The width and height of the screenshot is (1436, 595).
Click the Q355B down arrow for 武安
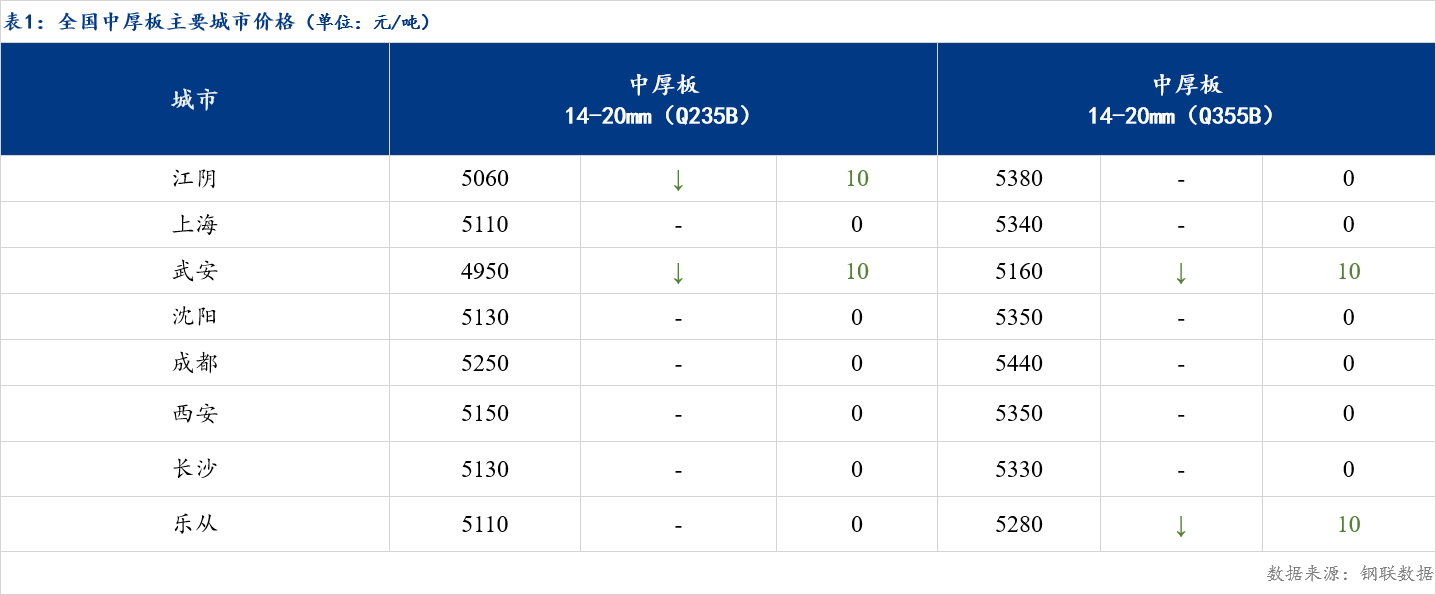[x=1181, y=272]
